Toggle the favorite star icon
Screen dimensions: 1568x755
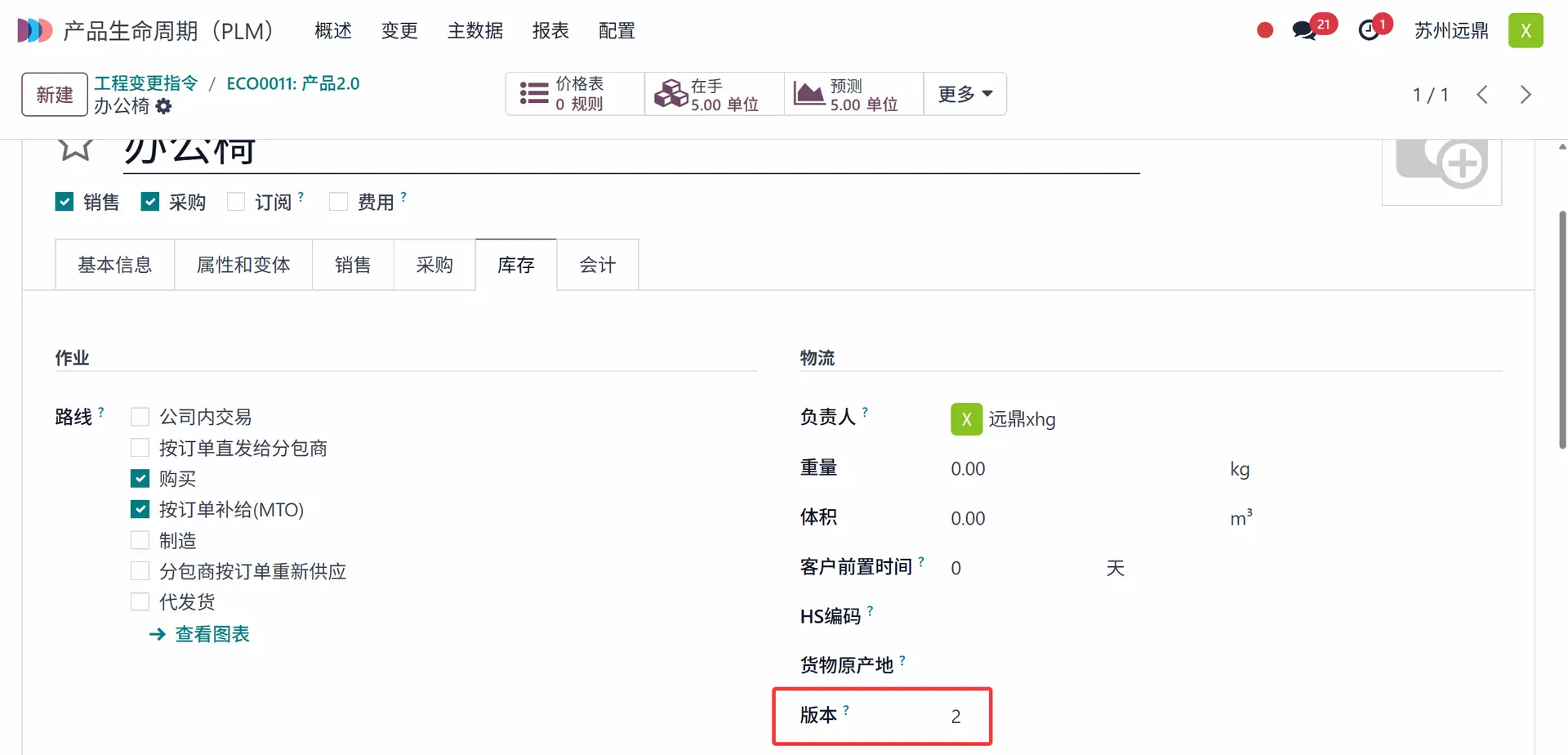click(75, 149)
